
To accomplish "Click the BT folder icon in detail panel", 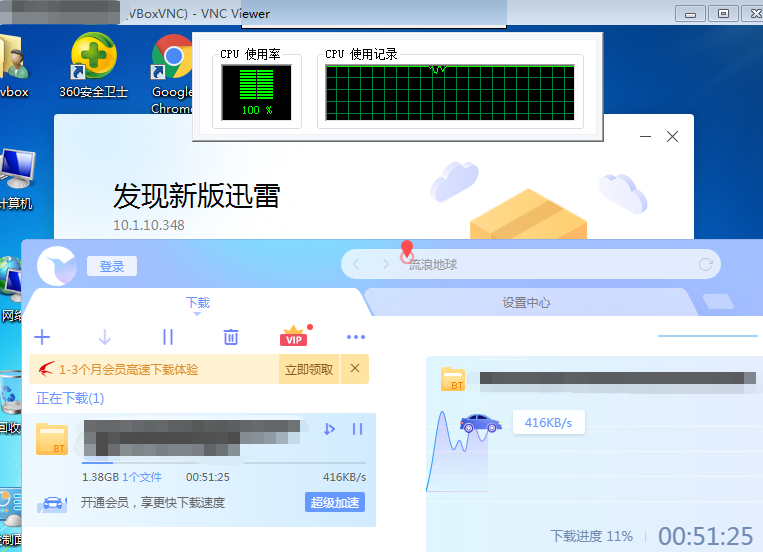I will pos(453,379).
